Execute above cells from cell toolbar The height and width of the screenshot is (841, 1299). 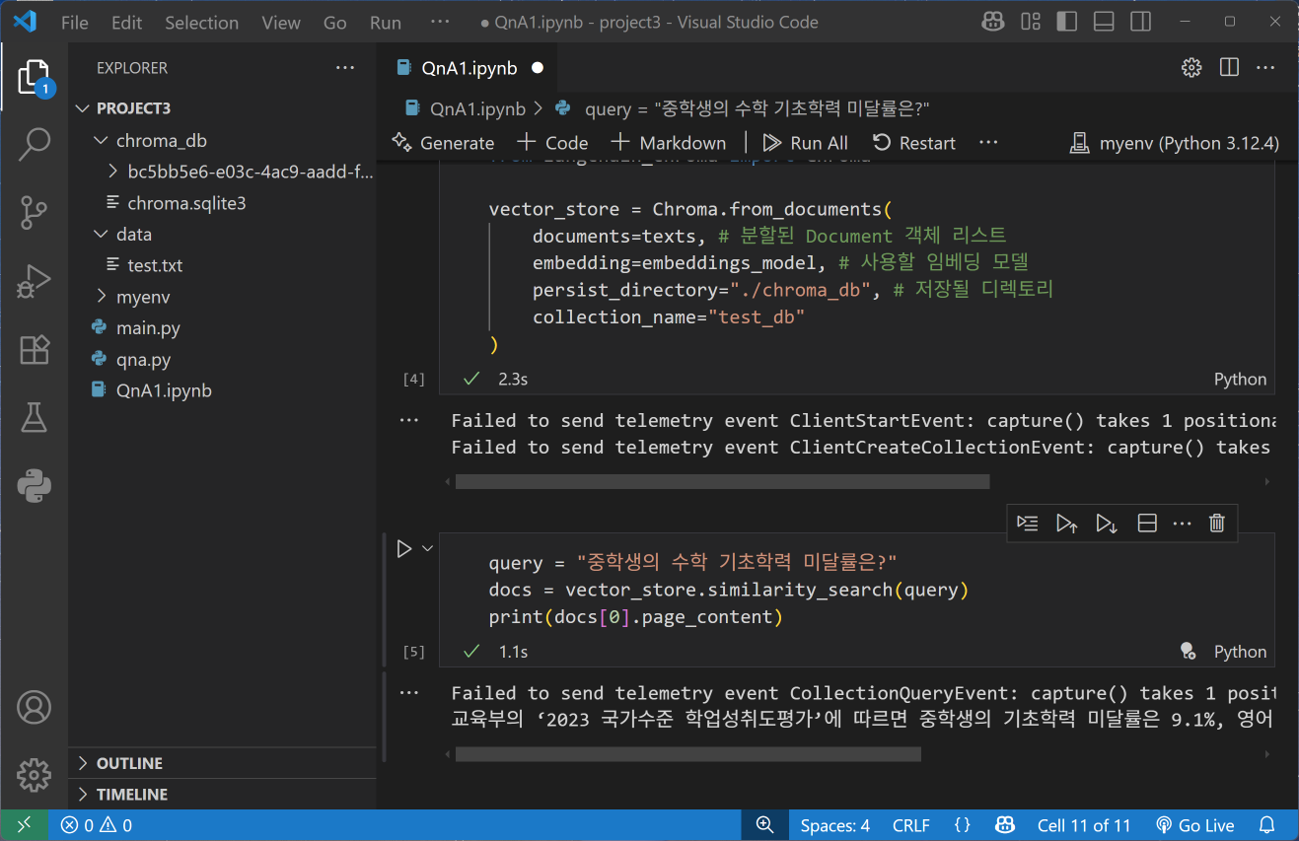tap(1066, 523)
